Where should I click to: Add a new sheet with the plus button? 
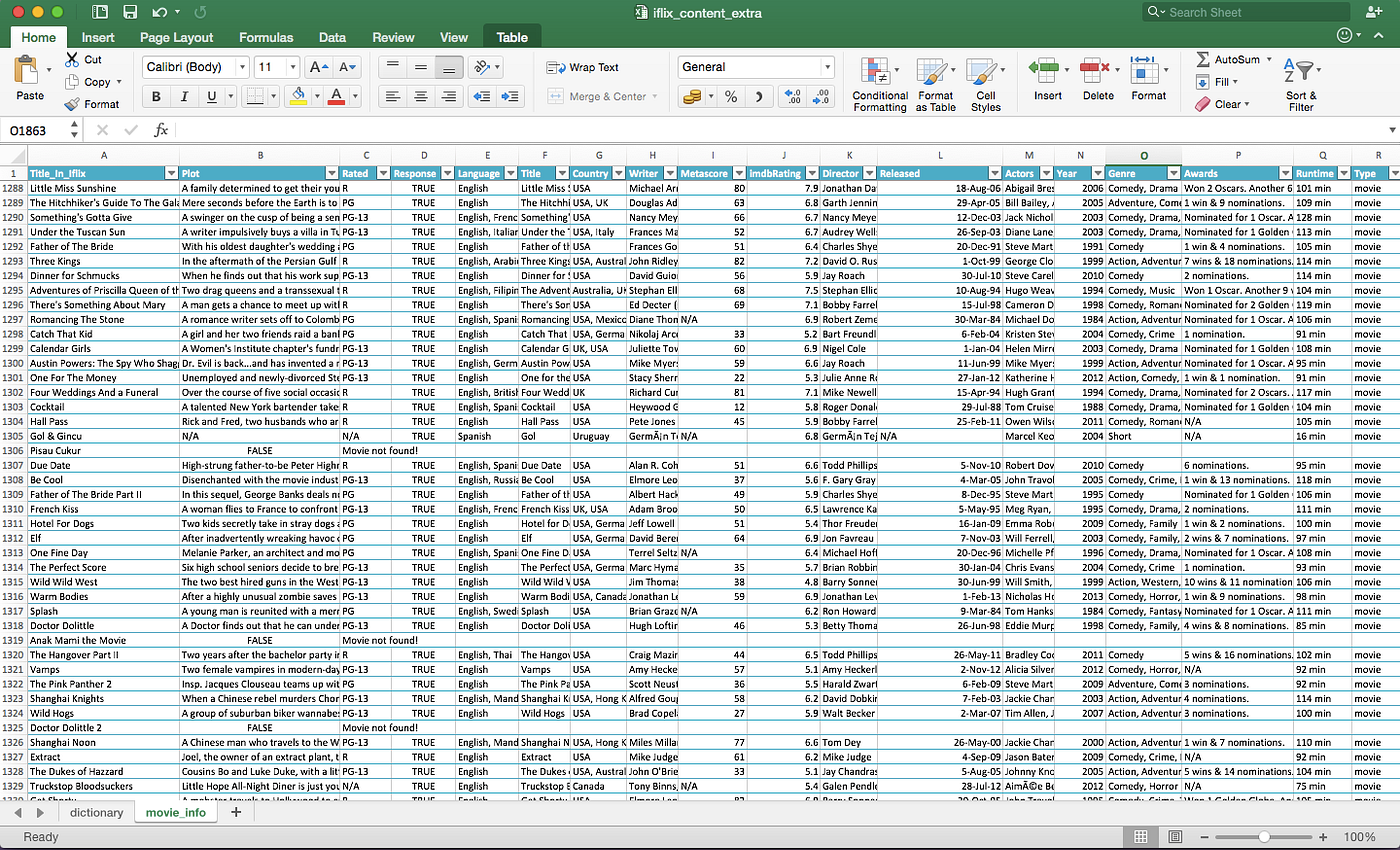(x=234, y=813)
